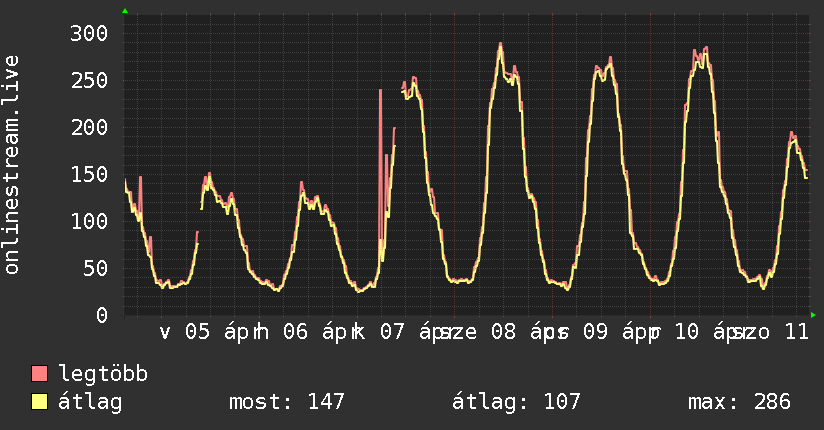Click the '05' date label on x-axis
This screenshot has height=430, width=824.
point(198,332)
